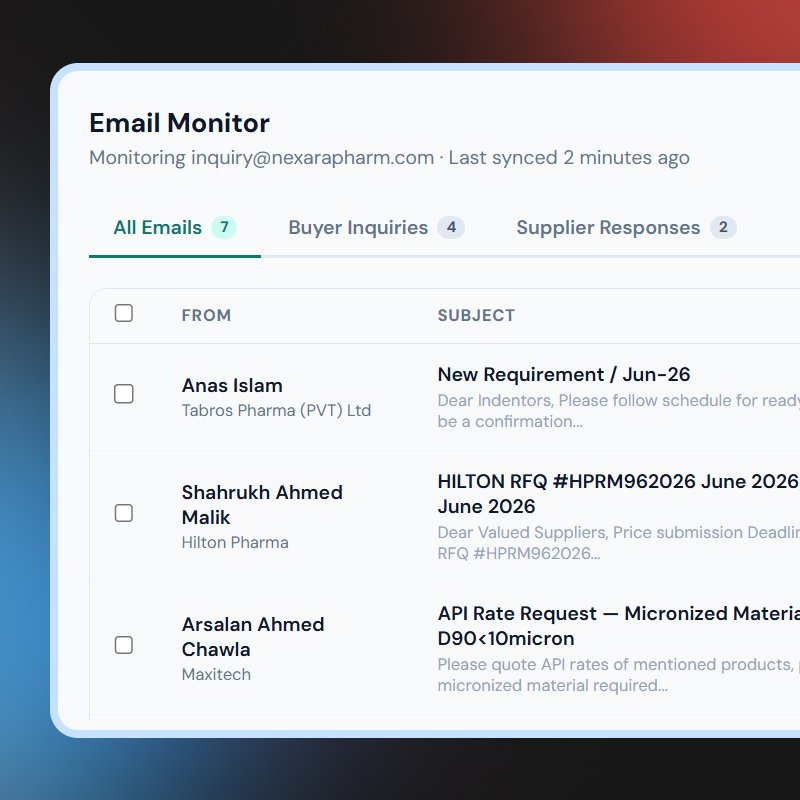The width and height of the screenshot is (800, 800).
Task: Check the Anas Islam email row checkbox
Action: (x=124, y=394)
